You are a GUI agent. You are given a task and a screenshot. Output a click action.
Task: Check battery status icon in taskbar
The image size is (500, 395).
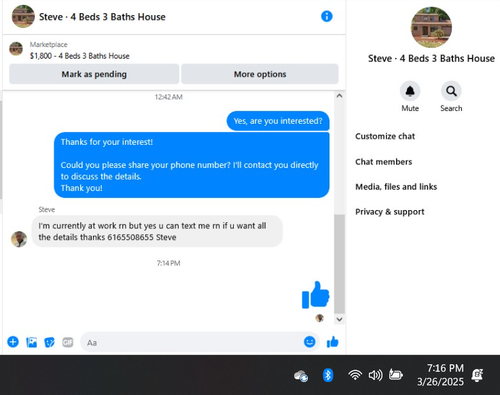(x=396, y=375)
